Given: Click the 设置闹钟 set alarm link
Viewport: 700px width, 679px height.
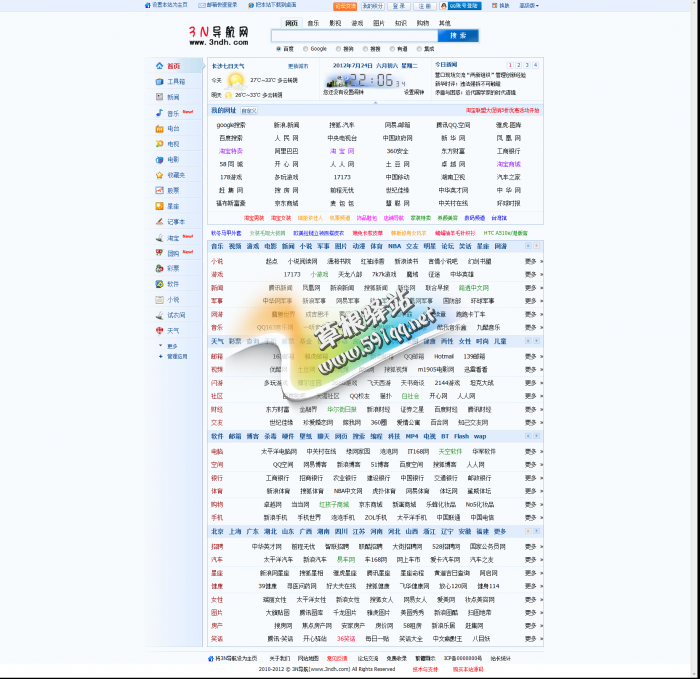Looking at the screenshot, I should pos(414,92).
